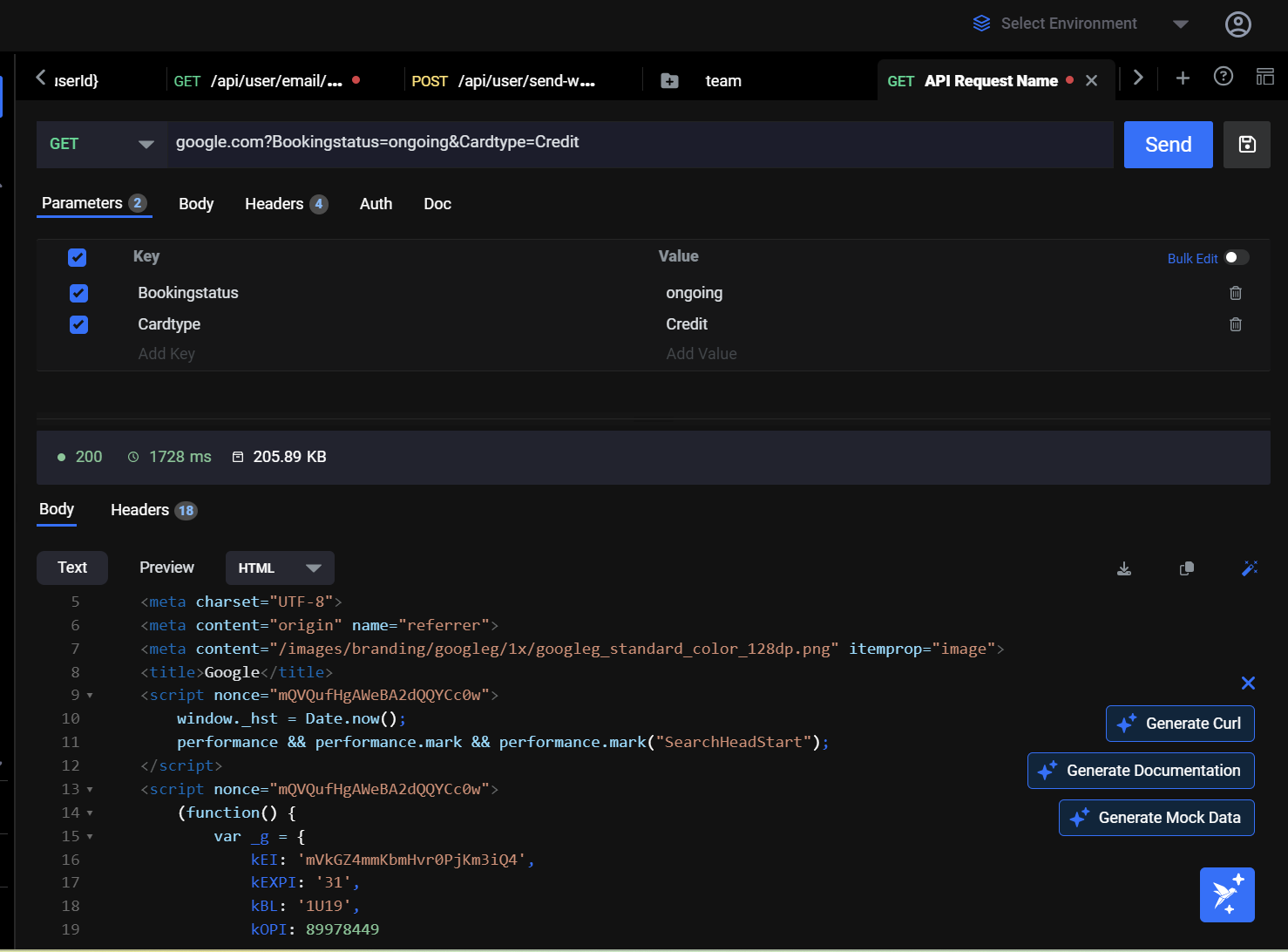The image size is (1288, 952).
Task: Open the request Headers tab with 4
Action: point(286,204)
